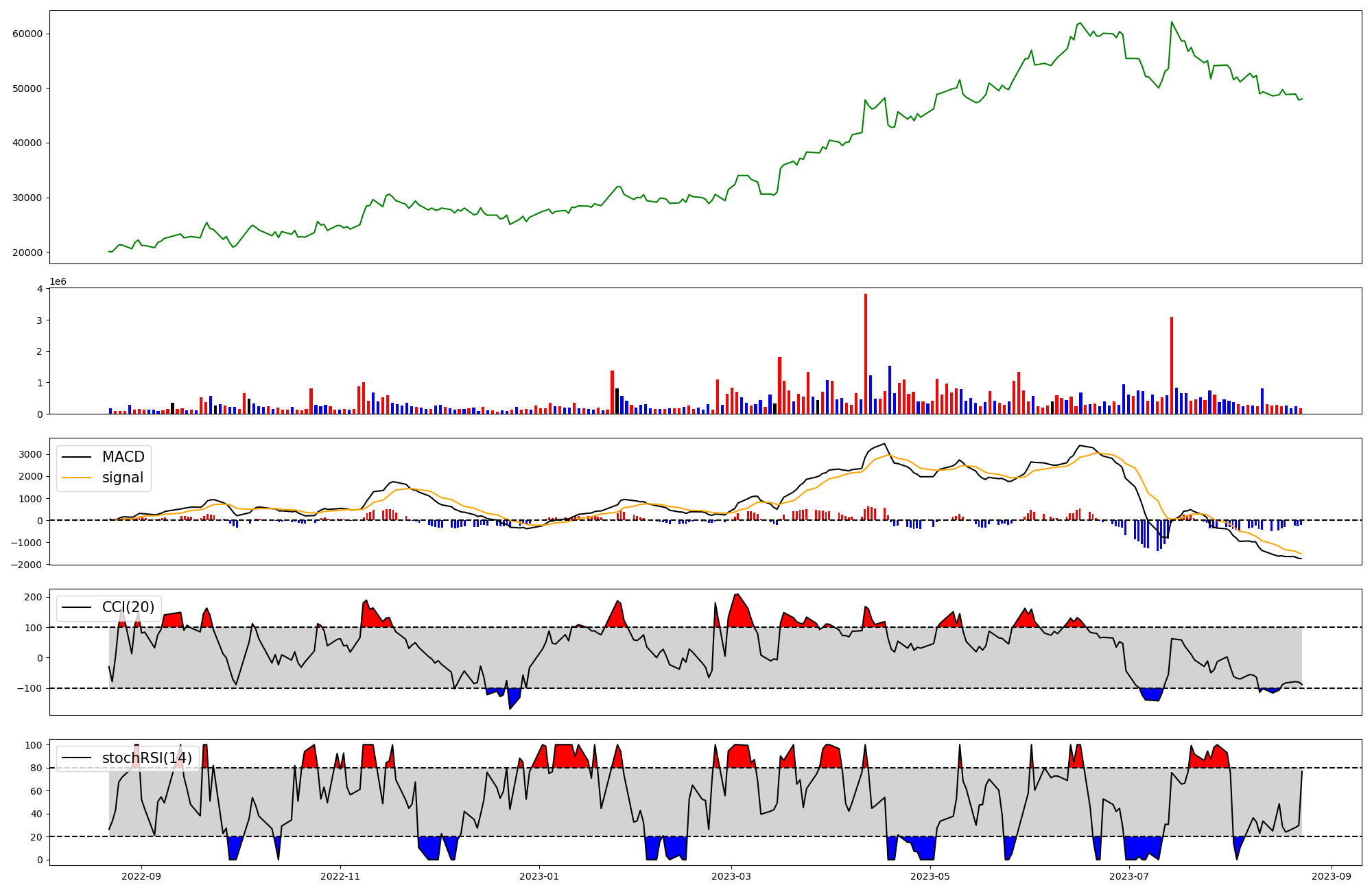This screenshot has height=892, width=1372.
Task: Click the 80 tick on stochRSI axis
Action: [37, 768]
